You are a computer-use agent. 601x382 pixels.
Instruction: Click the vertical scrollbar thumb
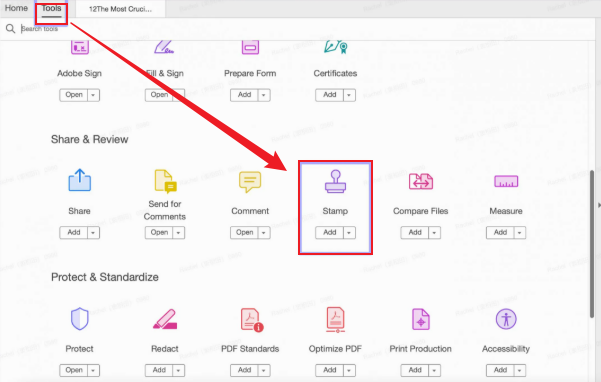coord(593,244)
